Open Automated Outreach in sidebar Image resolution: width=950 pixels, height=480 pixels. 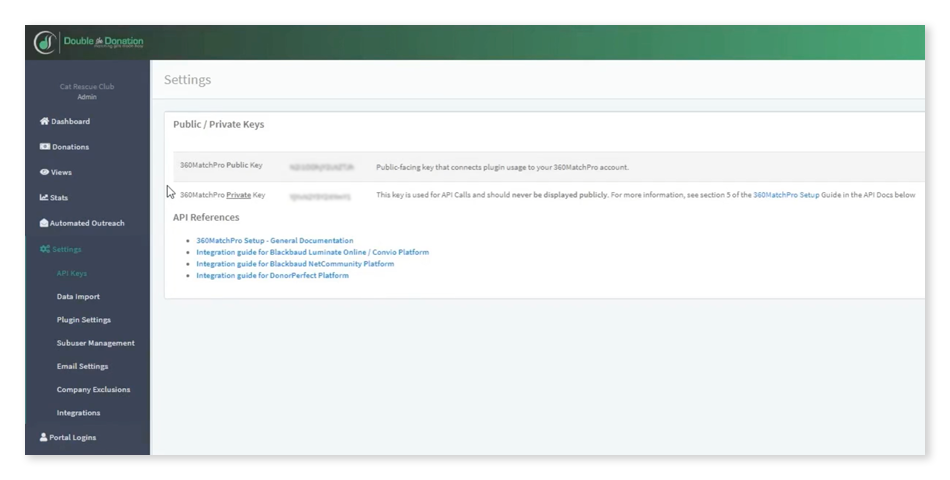click(87, 223)
